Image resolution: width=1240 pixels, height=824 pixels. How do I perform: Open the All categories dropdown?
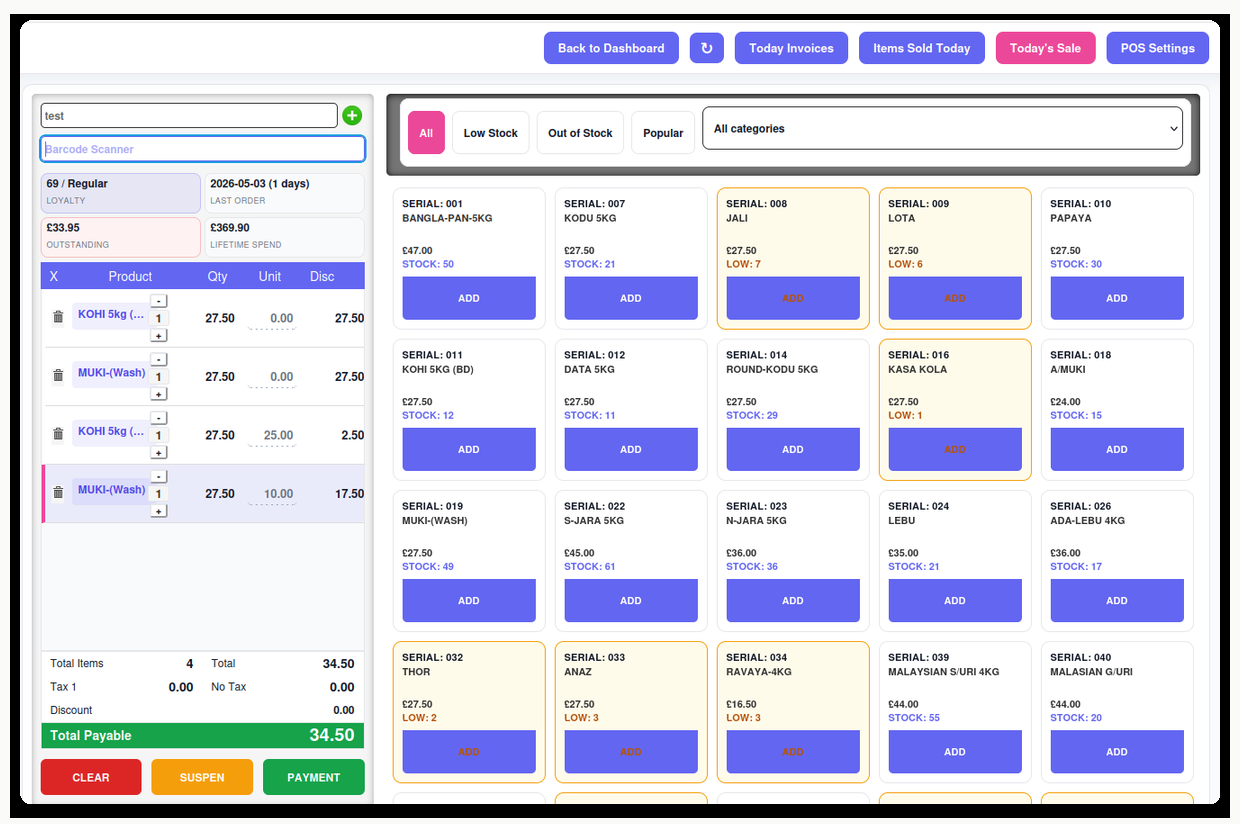click(x=942, y=129)
